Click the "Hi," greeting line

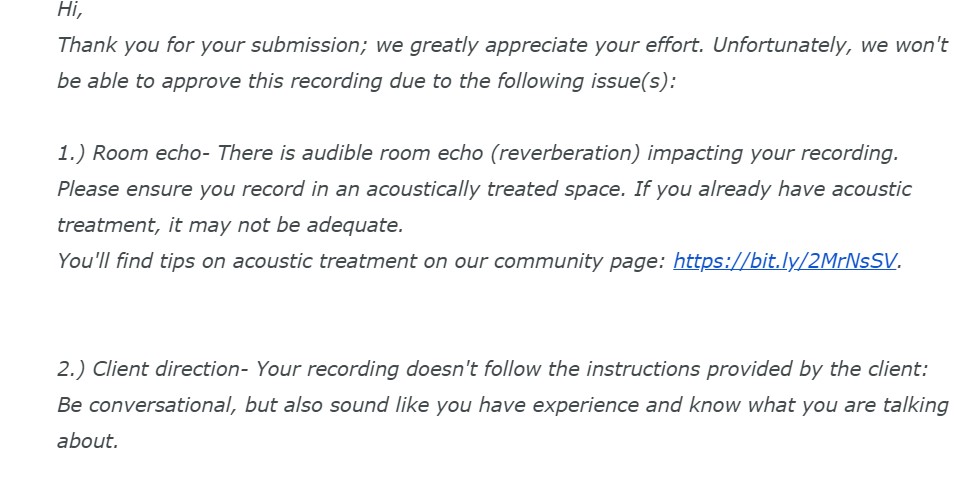[70, 10]
